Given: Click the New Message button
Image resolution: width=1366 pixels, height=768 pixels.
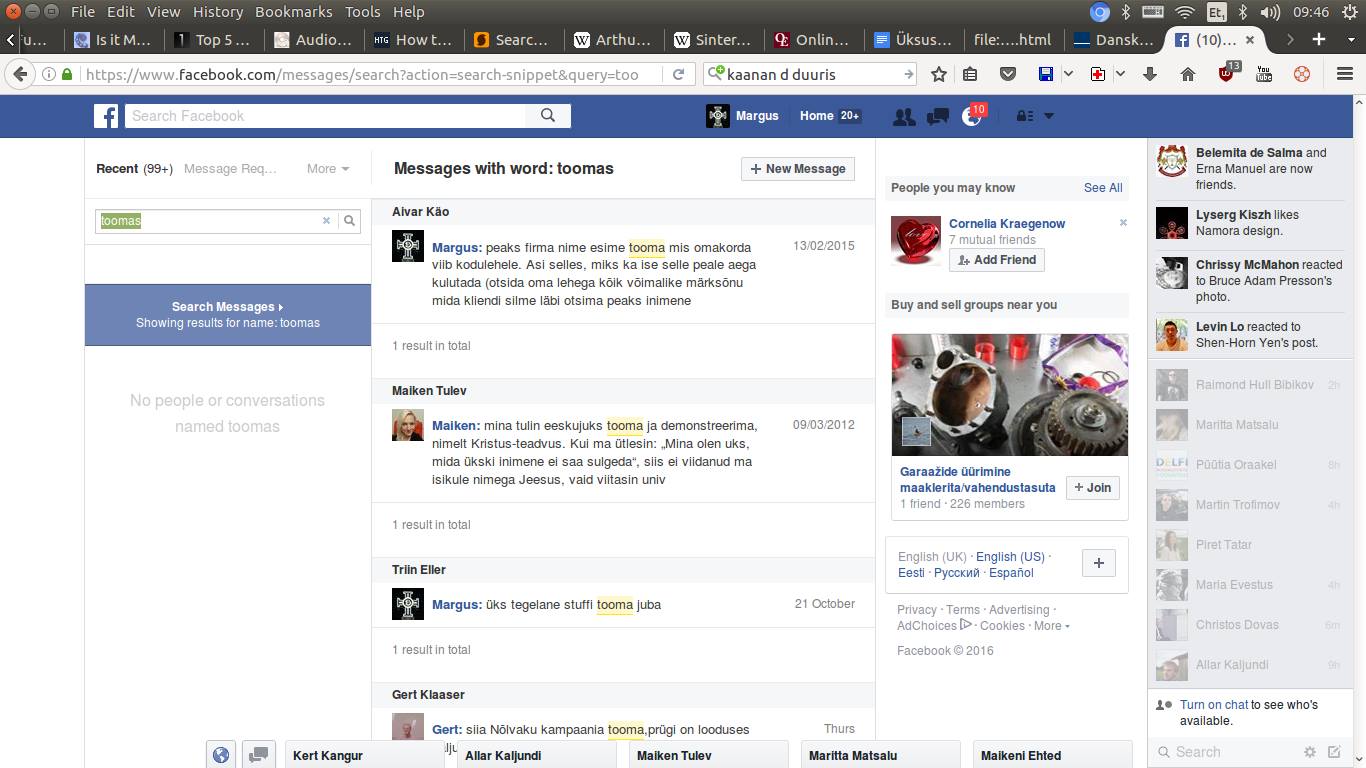Looking at the screenshot, I should click(798, 169).
